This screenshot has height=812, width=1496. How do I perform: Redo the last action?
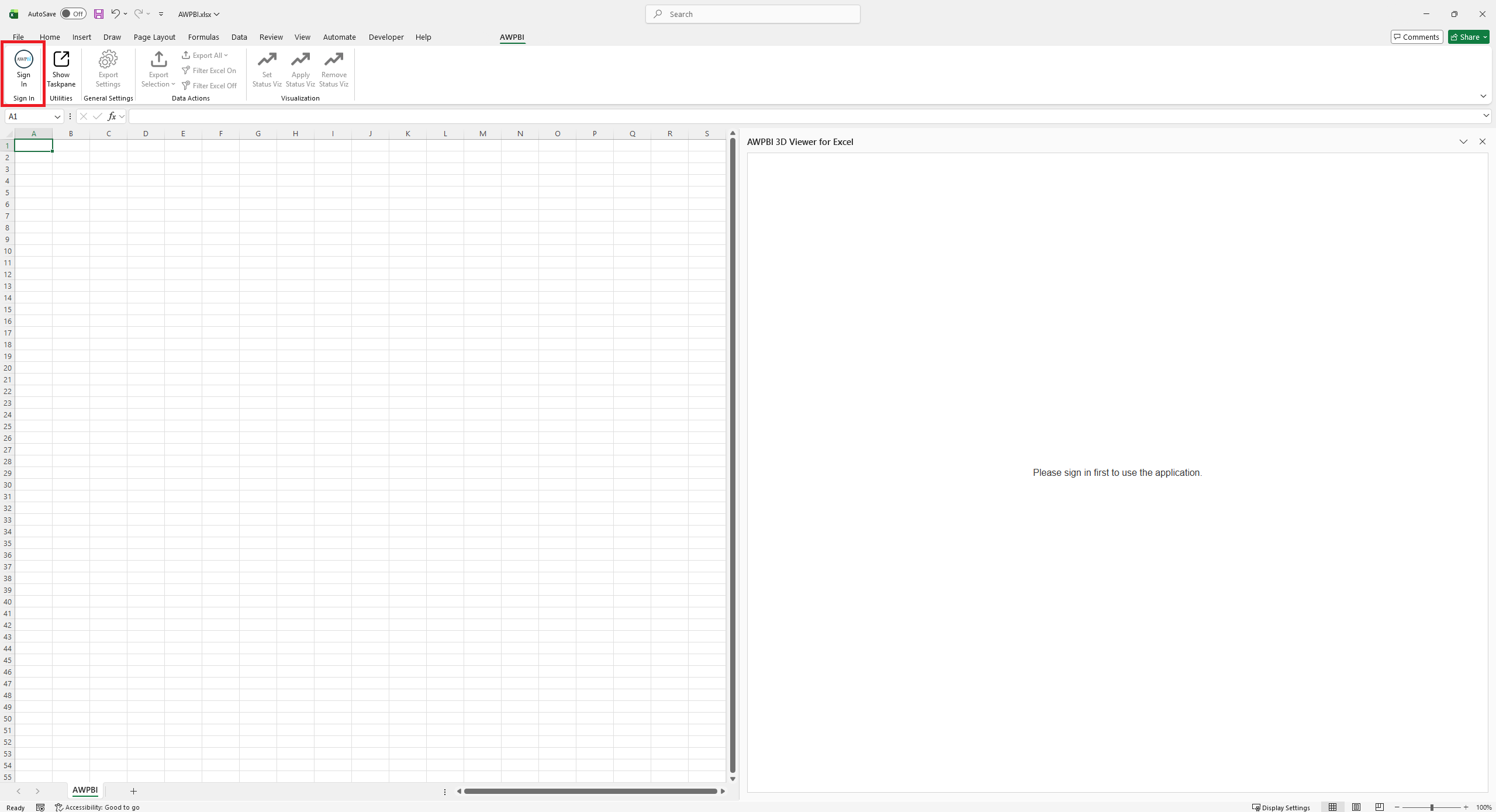[x=139, y=13]
